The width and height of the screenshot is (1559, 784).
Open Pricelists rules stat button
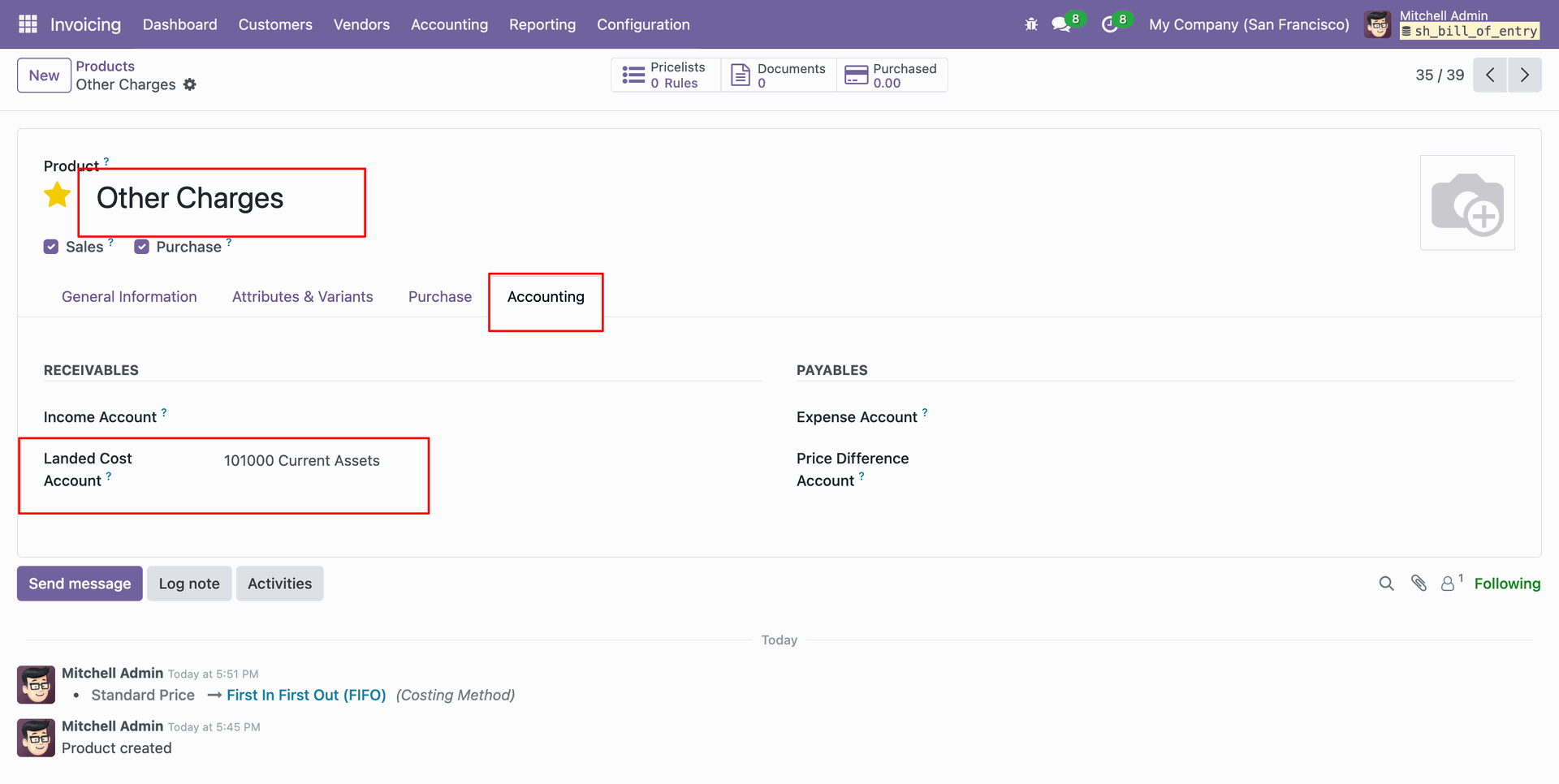pos(666,75)
